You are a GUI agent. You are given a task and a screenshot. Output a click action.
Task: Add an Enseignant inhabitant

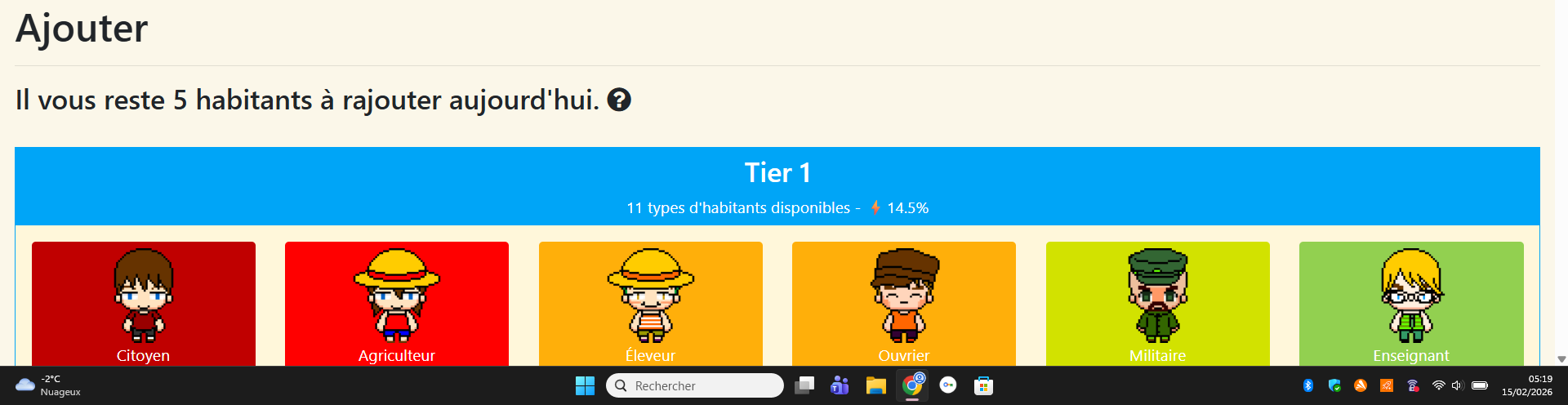pyautogui.click(x=1411, y=304)
